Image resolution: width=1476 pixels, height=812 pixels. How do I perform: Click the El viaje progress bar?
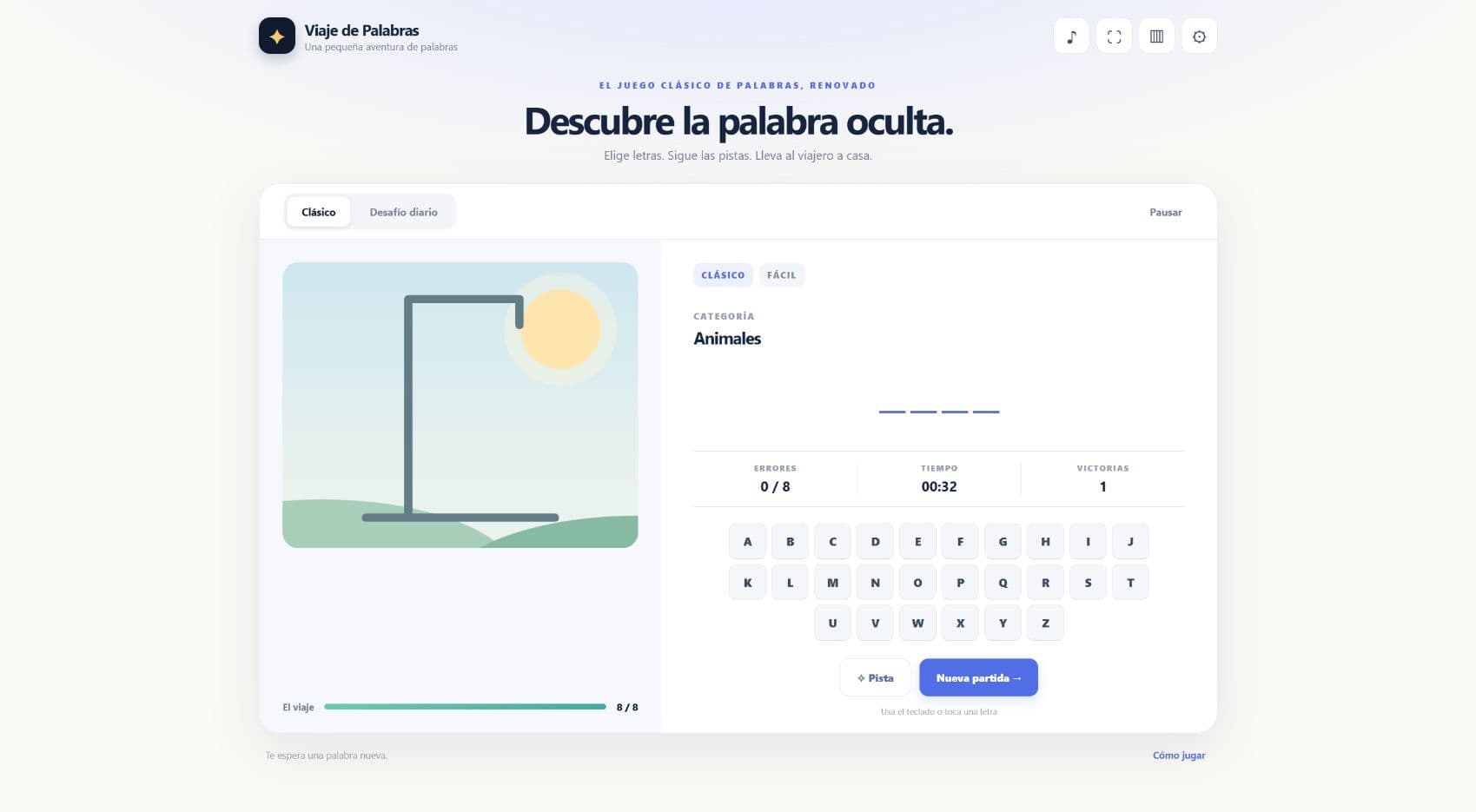coord(465,707)
